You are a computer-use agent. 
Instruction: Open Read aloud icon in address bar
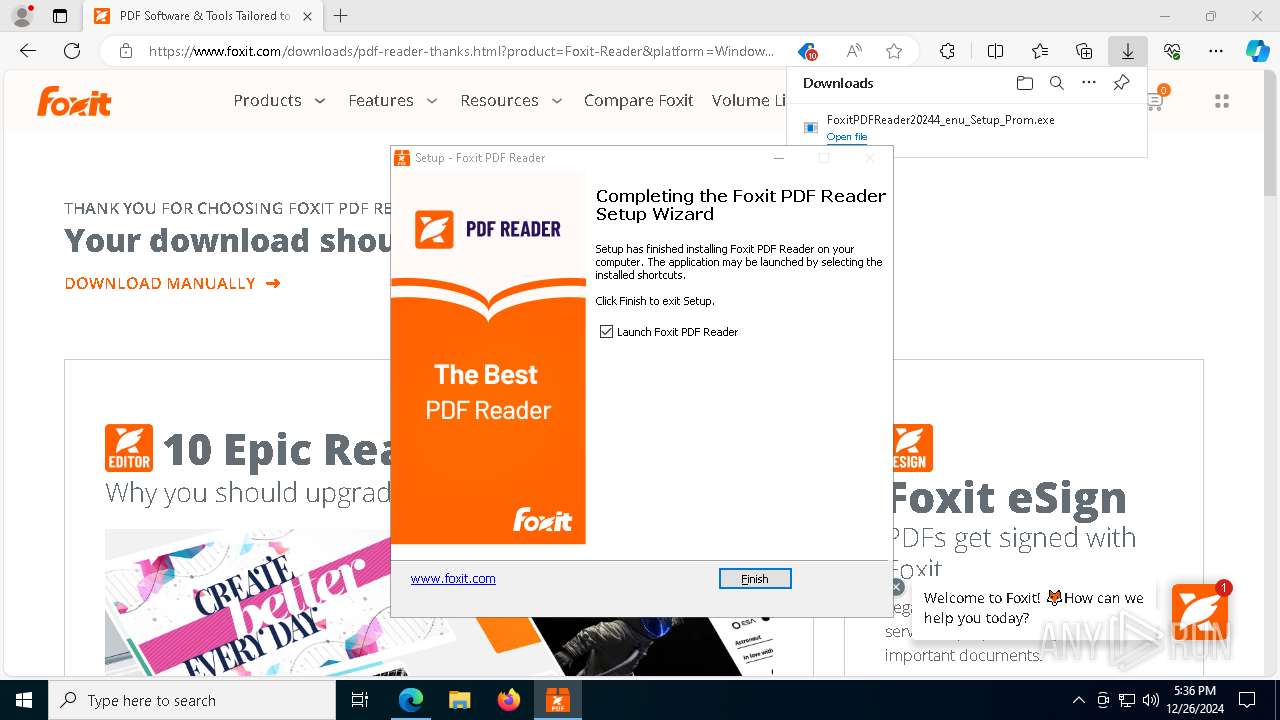[854, 51]
